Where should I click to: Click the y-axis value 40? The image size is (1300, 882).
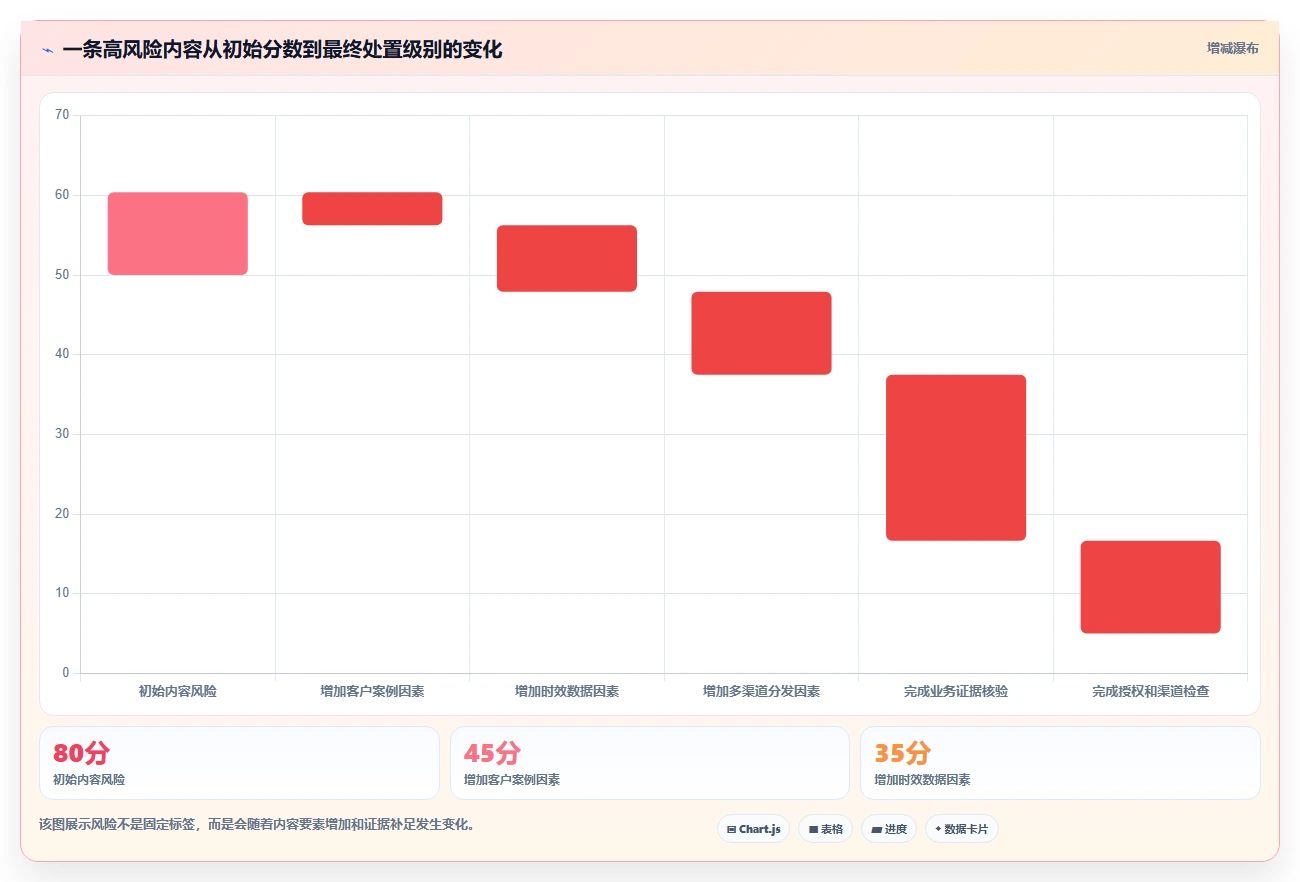coord(62,354)
